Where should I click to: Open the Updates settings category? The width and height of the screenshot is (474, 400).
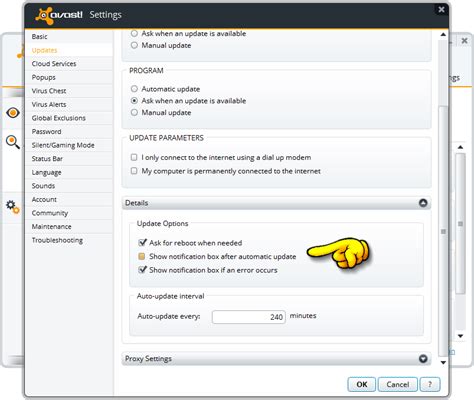69,50
